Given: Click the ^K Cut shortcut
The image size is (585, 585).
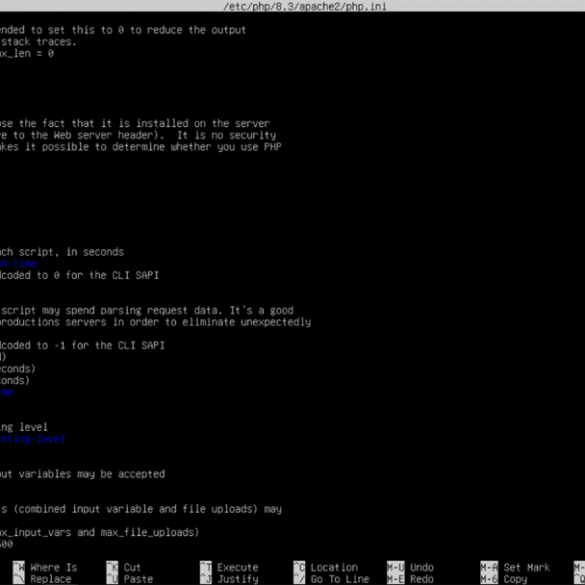Looking at the screenshot, I should click(x=123, y=567).
